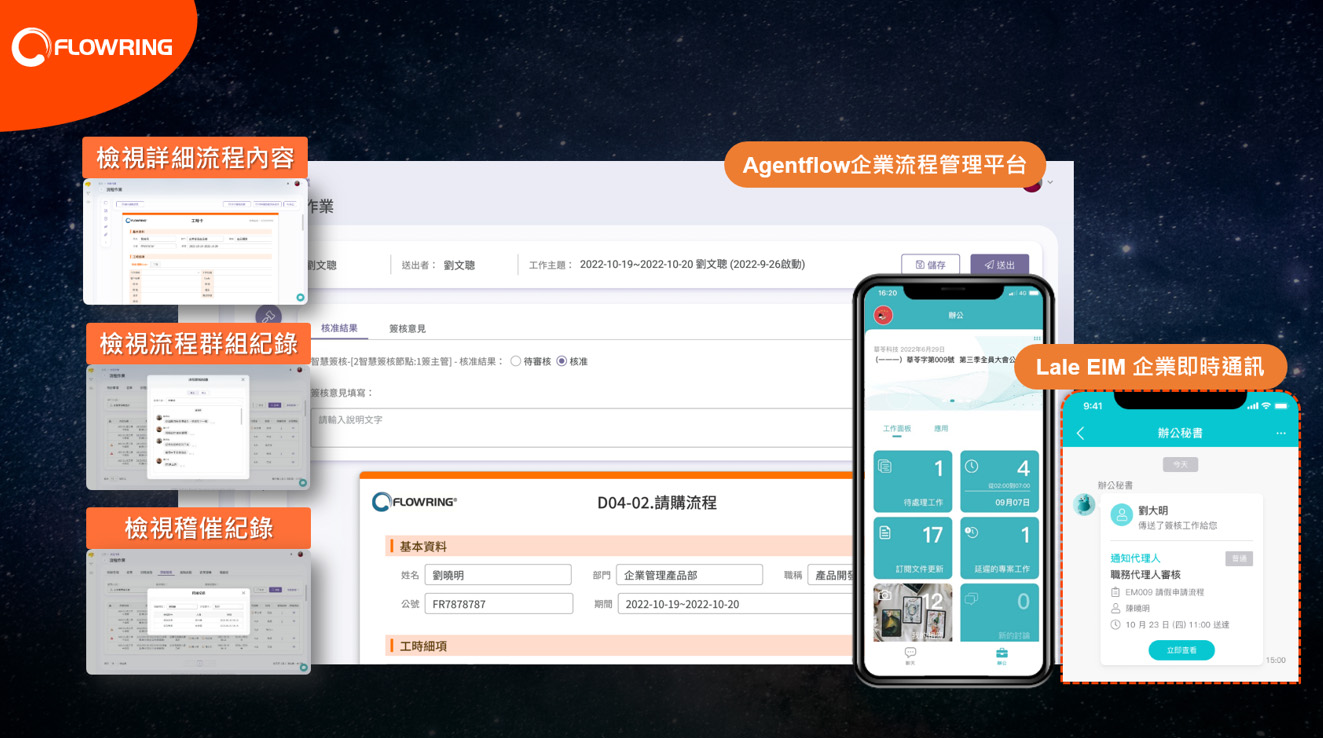Click the clock icon beside 10月23日 11:00
1323x738 pixels.
pos(1116,624)
